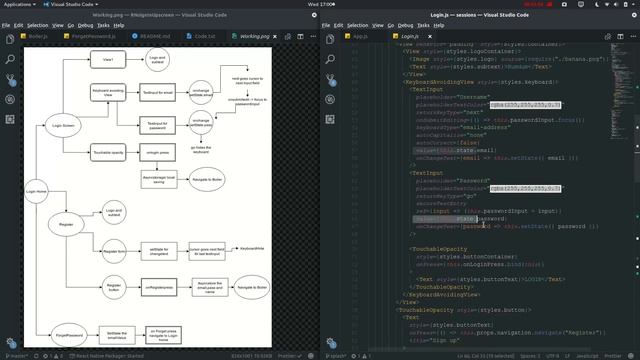This screenshot has width=640, height=360.
Task: Open Debug view in Login.js VS Code window
Action: (x=330, y=99)
